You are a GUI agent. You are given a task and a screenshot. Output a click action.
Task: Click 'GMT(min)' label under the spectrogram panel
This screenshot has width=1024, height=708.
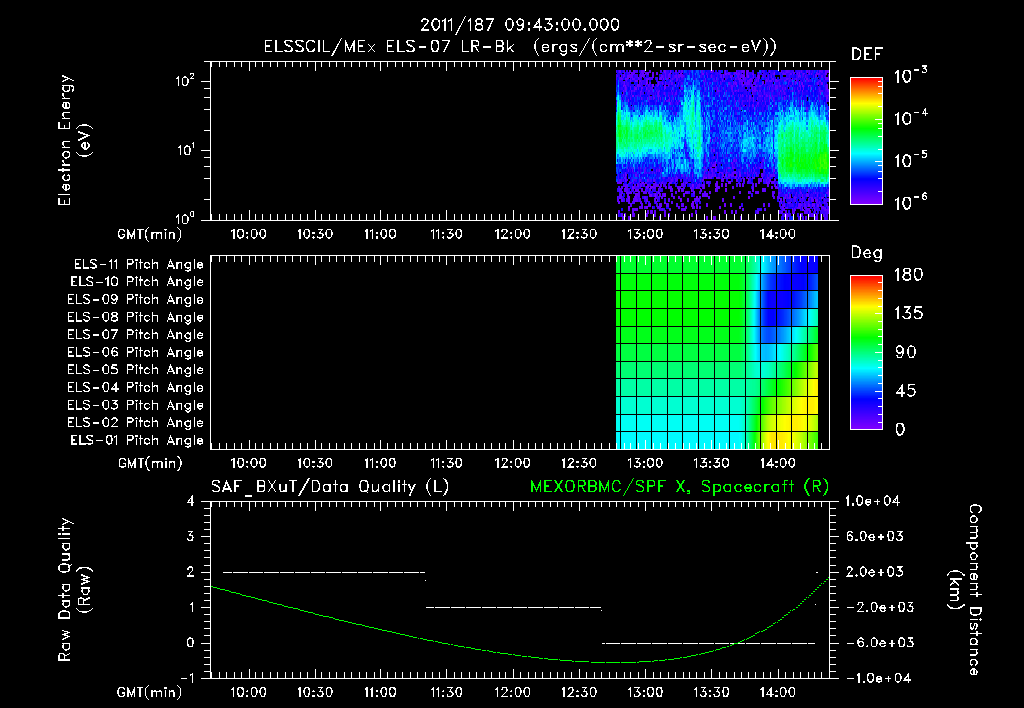tap(150, 234)
